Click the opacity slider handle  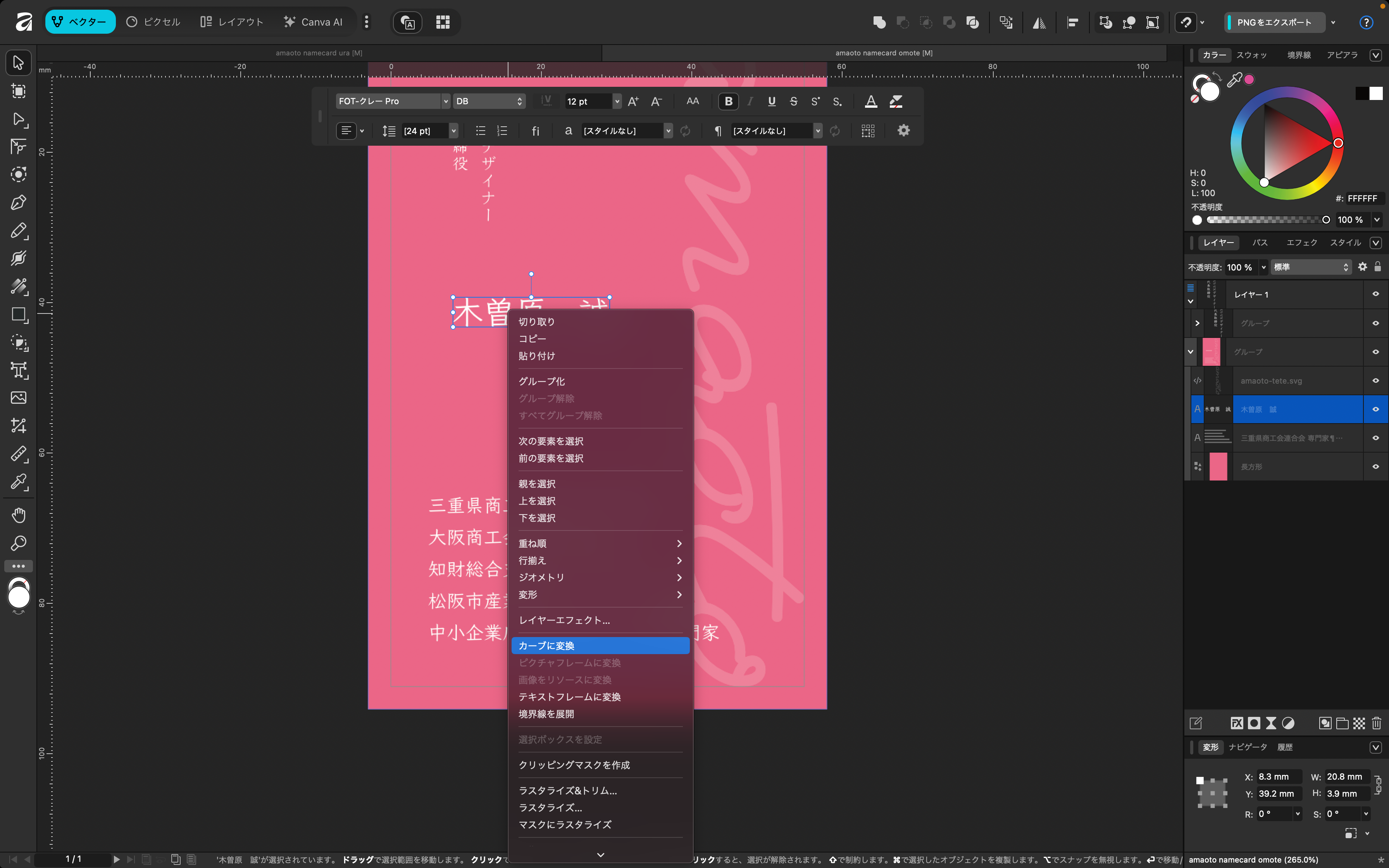tap(1326, 220)
